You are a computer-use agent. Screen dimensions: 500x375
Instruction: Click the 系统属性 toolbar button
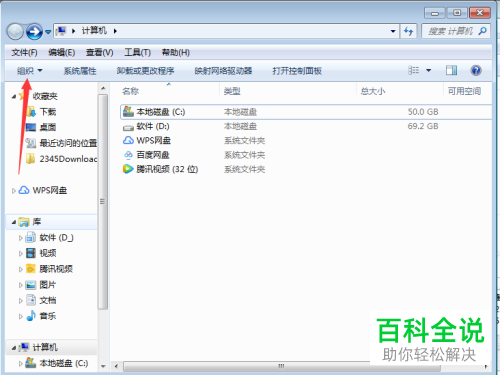tap(80, 71)
